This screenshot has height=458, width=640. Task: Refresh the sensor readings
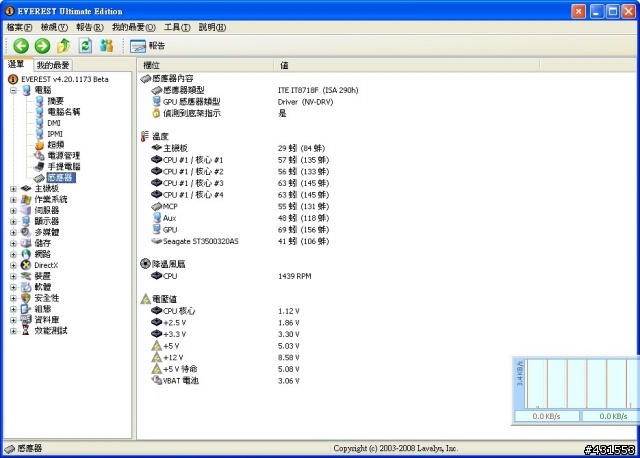point(85,46)
